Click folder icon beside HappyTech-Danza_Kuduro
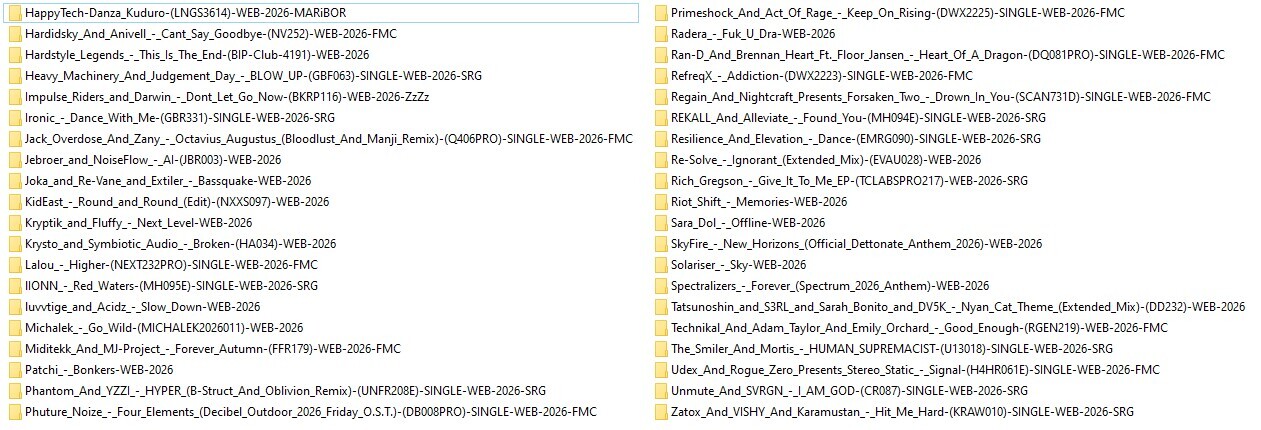This screenshot has height=430, width=1261. [14, 13]
